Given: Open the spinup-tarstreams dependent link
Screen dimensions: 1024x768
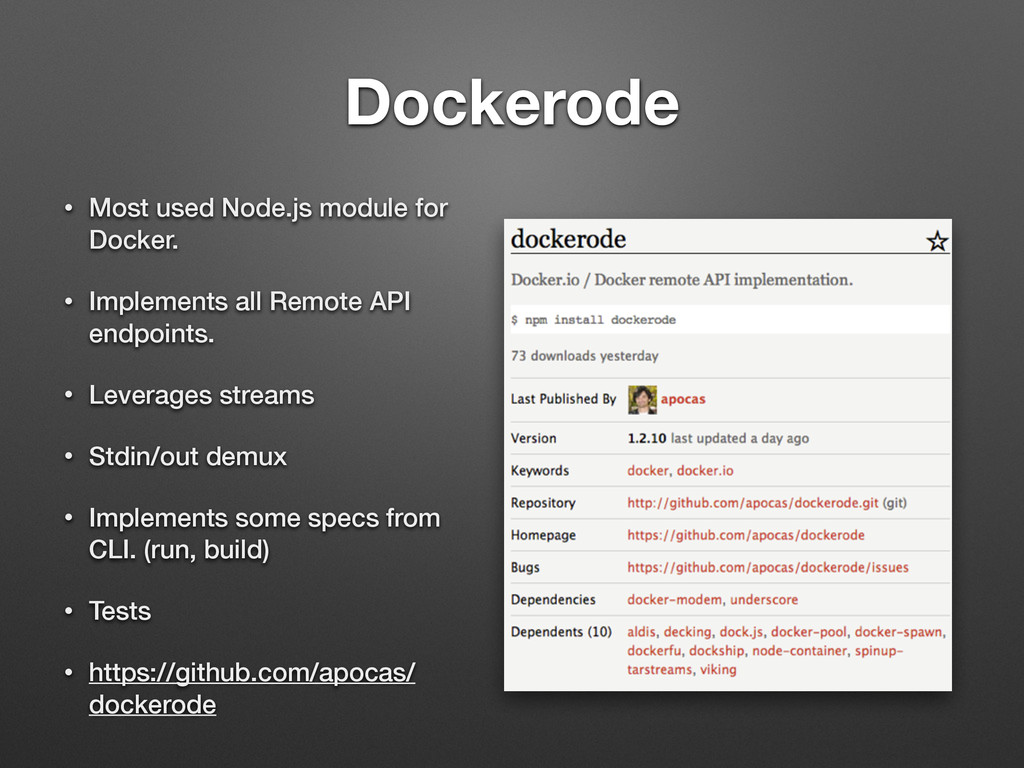Looking at the screenshot, I should 765,660.
